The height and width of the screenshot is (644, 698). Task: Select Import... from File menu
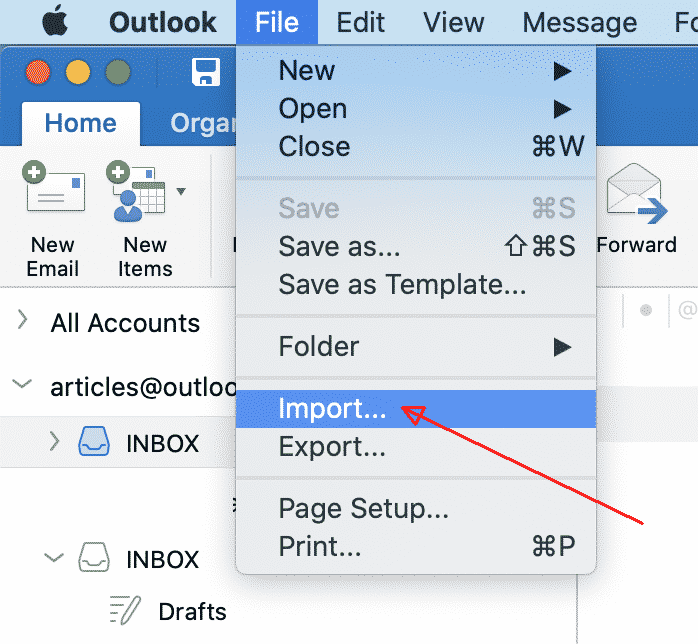point(416,409)
